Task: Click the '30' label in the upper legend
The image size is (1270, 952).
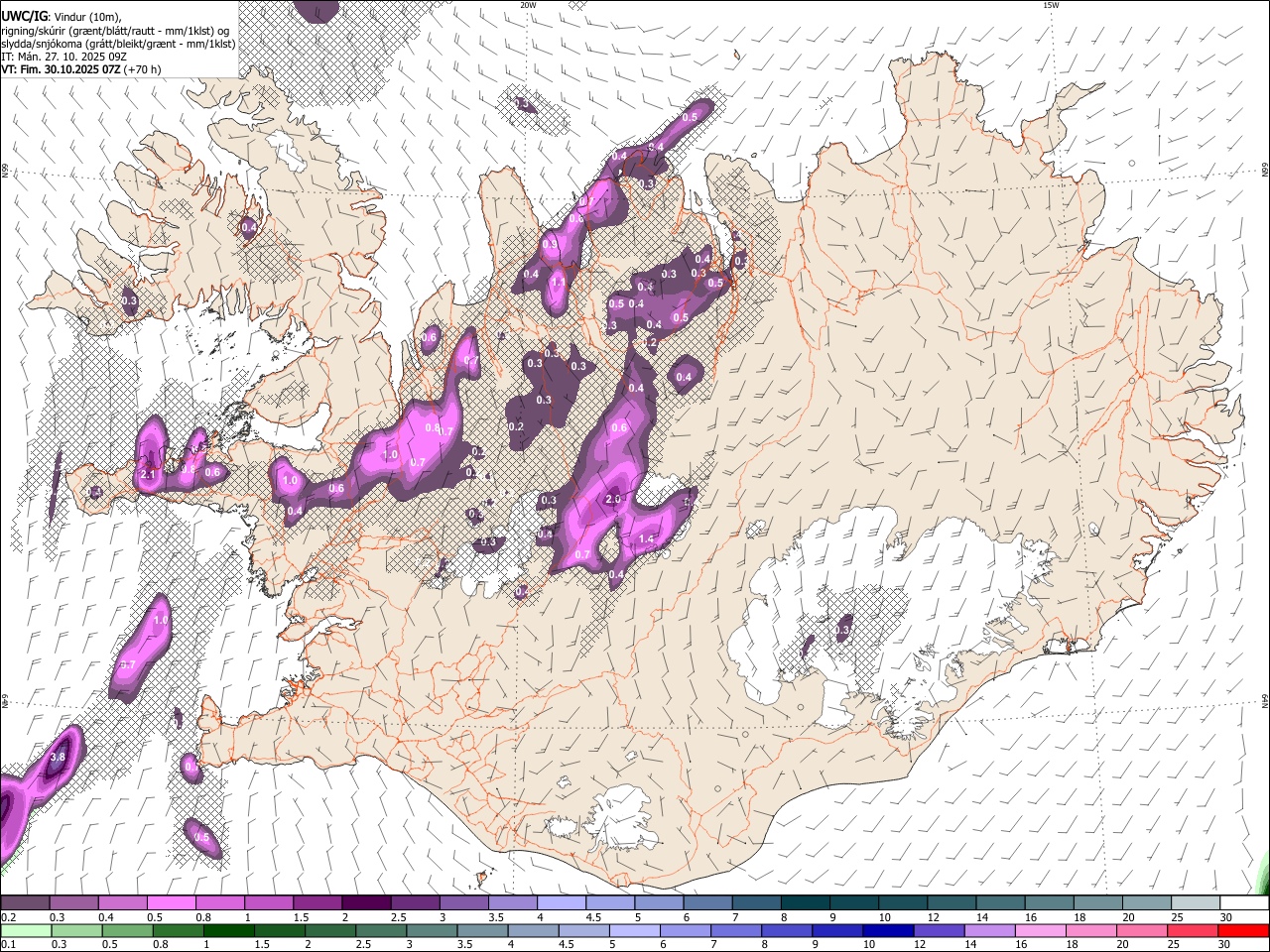Action: (1226, 917)
